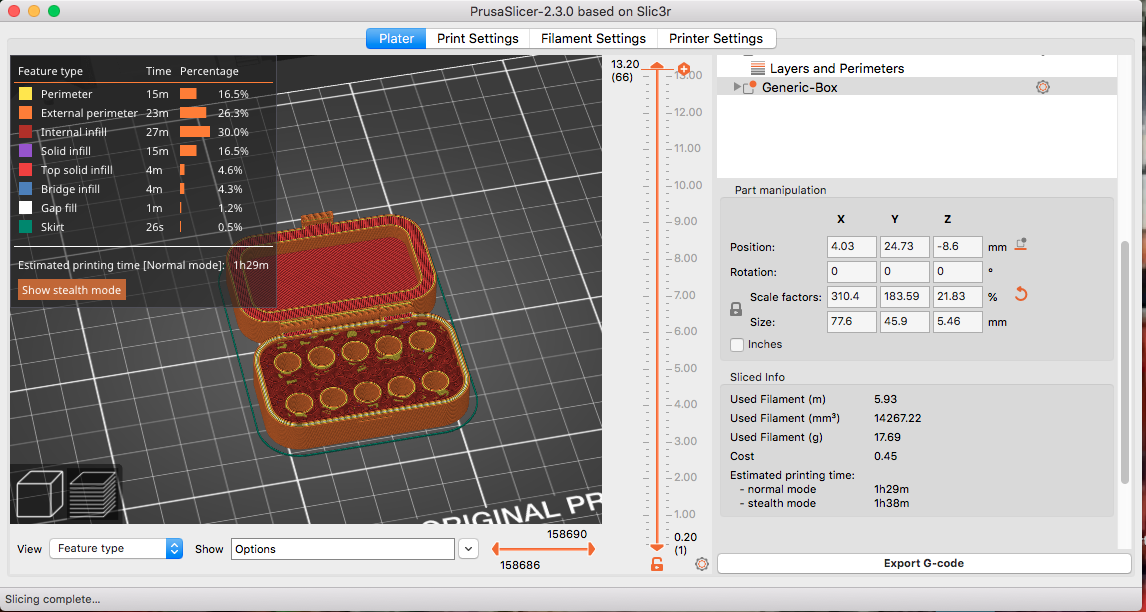Click the green Skirt swatch
Image resolution: width=1146 pixels, height=612 pixels.
(x=25, y=227)
